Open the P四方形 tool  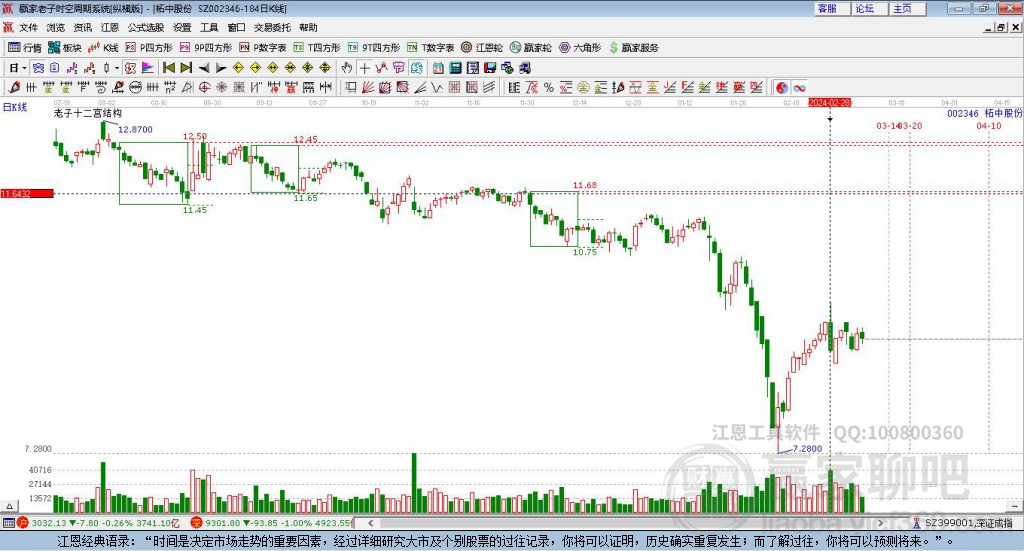point(149,48)
